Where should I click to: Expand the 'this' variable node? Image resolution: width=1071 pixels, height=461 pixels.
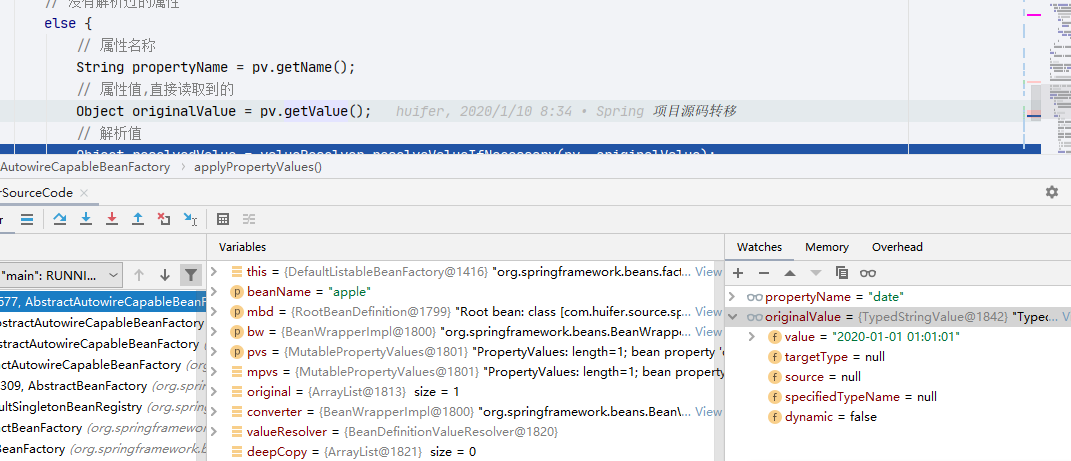[x=214, y=272]
